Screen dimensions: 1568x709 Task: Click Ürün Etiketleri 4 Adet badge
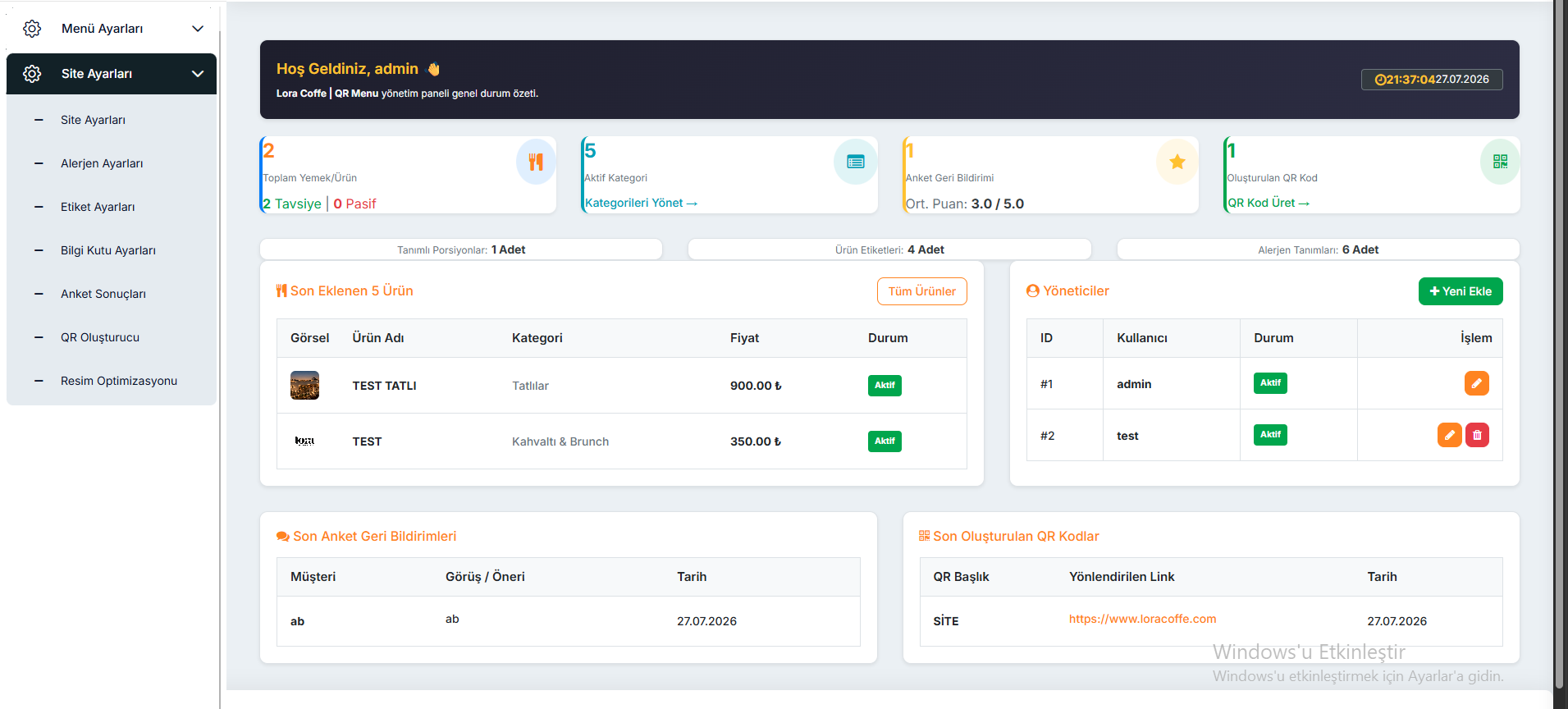tap(889, 249)
